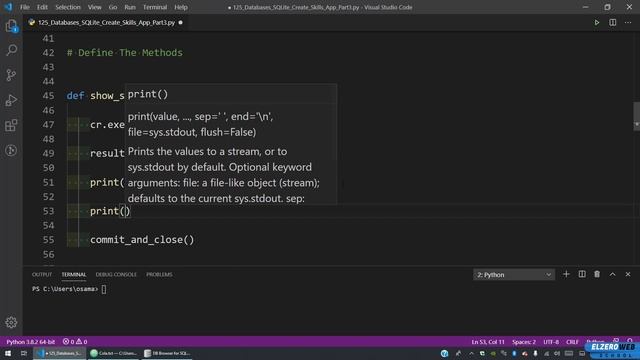This screenshot has width=640, height=360.
Task: Open the Run and Debug view
Action: point(11,100)
